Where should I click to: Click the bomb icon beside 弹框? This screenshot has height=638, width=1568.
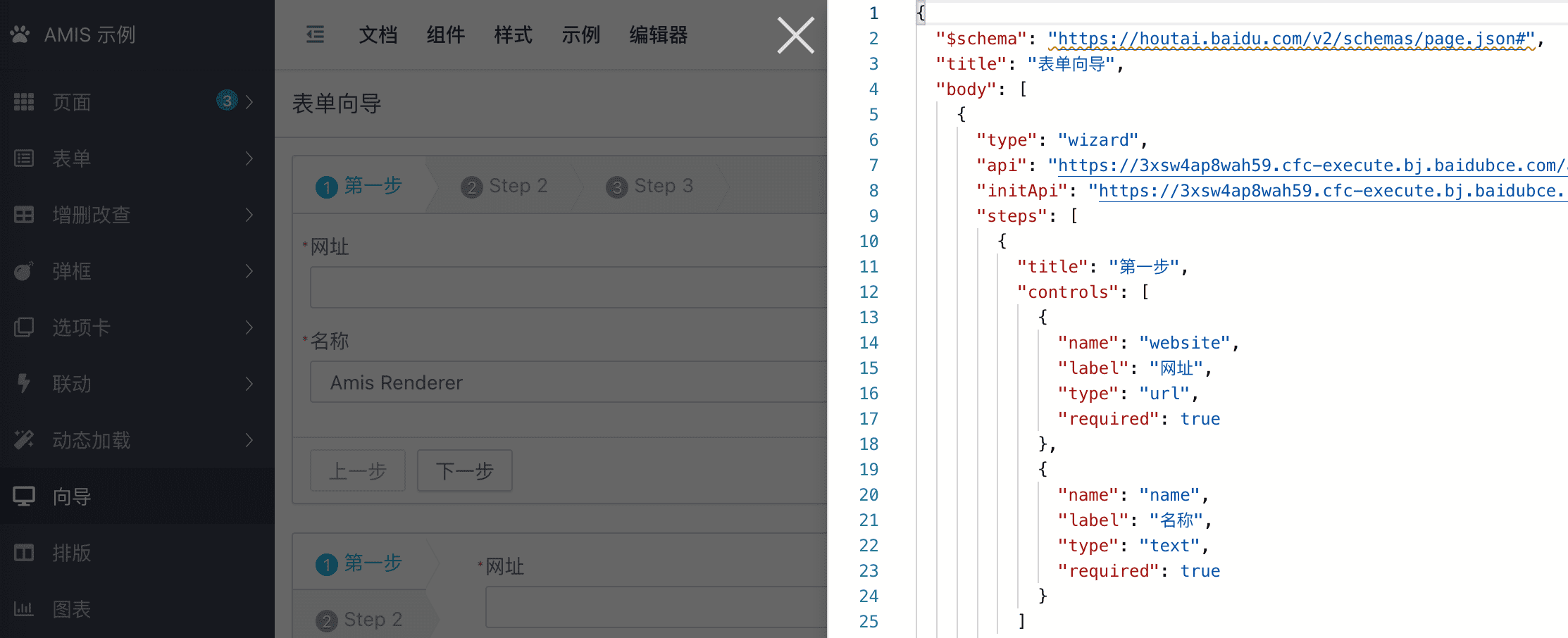pyautogui.click(x=24, y=271)
